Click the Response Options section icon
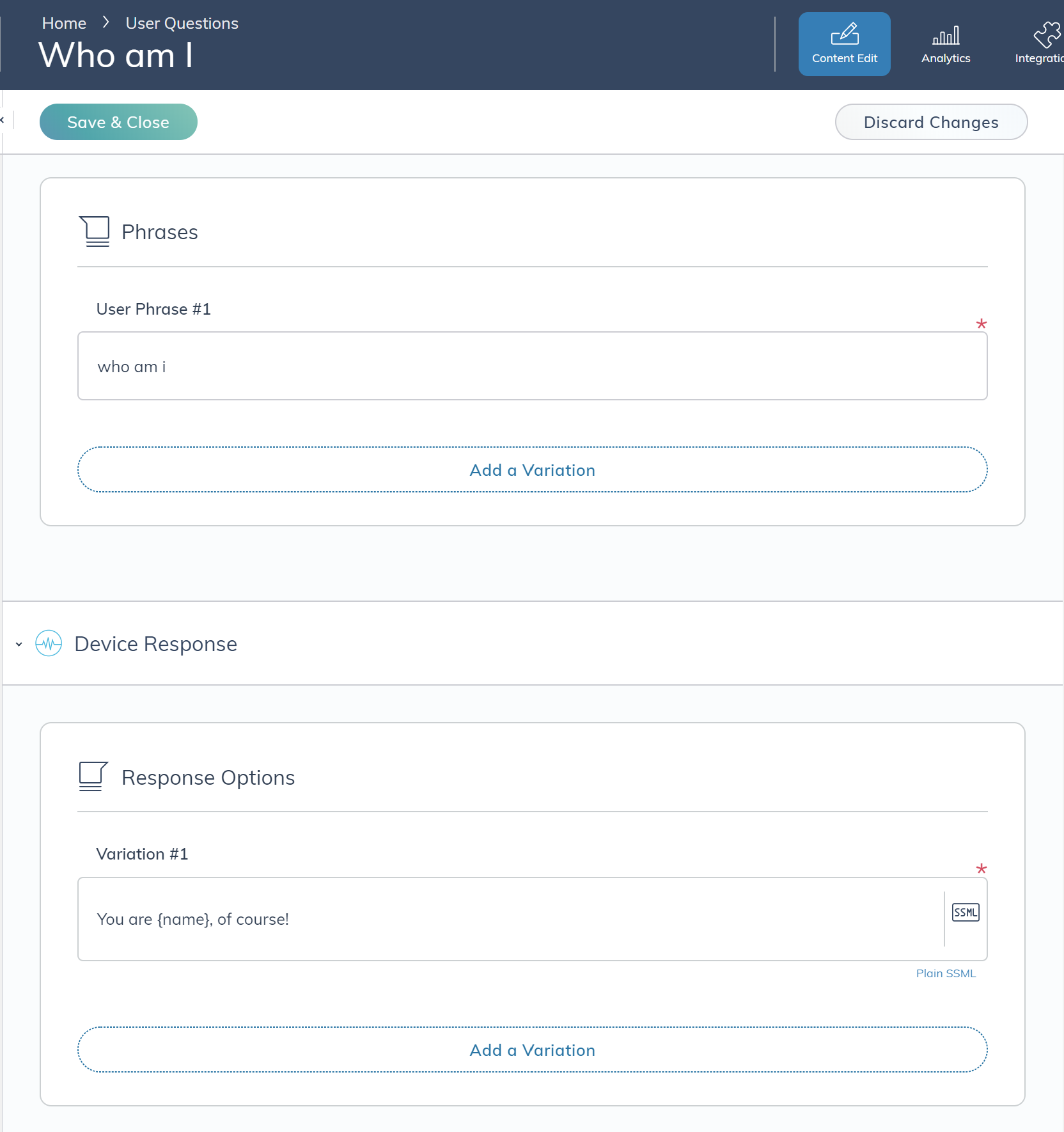Viewport: 1064px width, 1132px height. pos(93,776)
